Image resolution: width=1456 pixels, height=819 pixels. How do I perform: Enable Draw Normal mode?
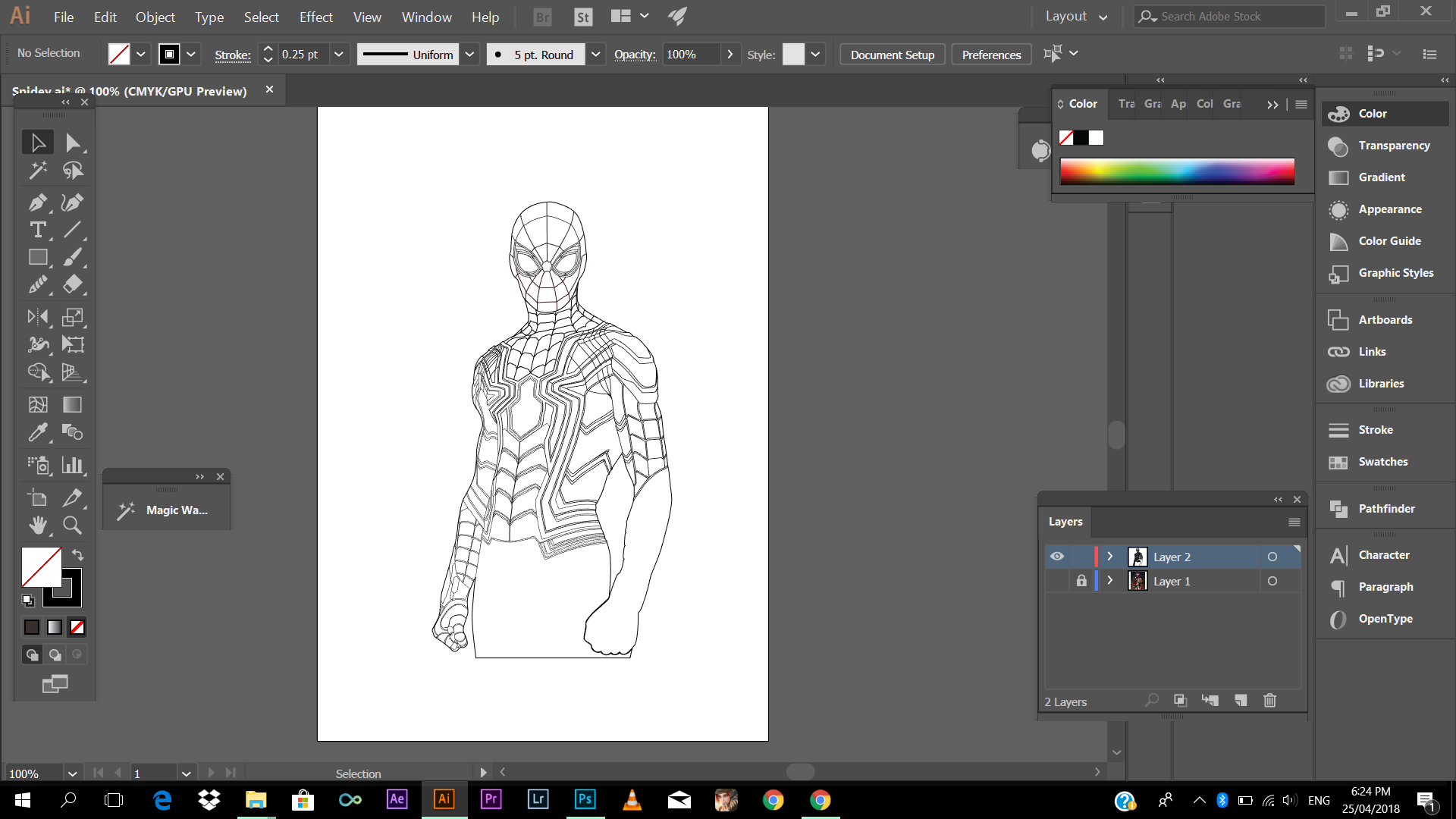(32, 654)
